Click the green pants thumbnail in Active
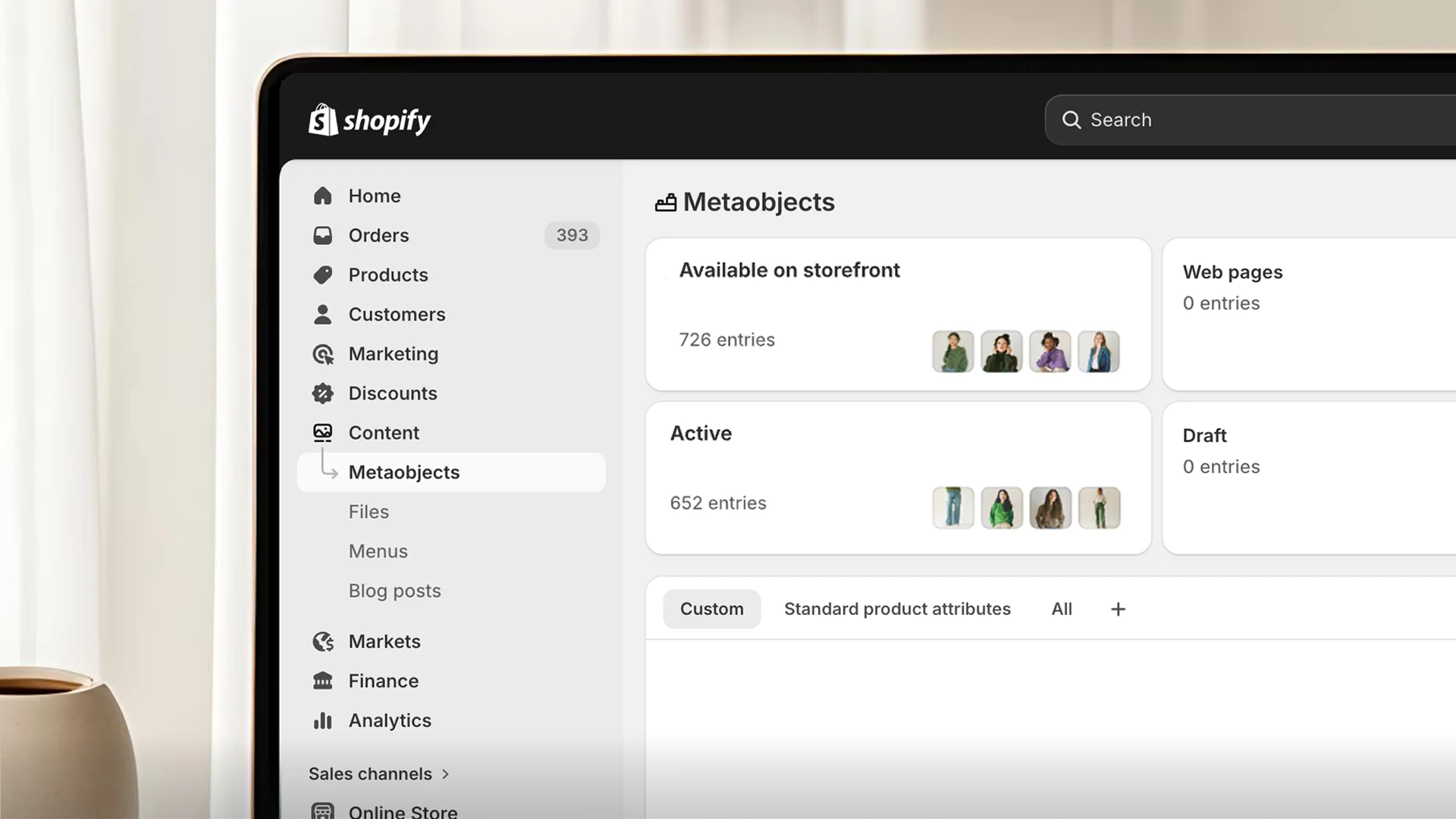 point(1099,508)
